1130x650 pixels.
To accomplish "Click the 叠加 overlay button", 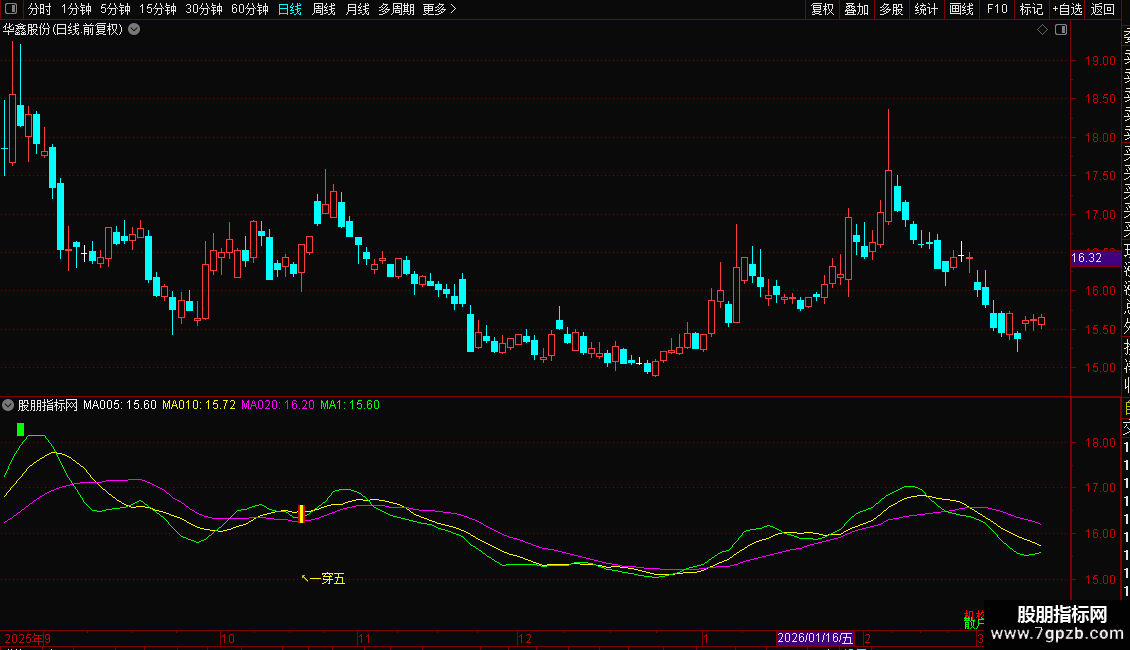I will click(857, 9).
